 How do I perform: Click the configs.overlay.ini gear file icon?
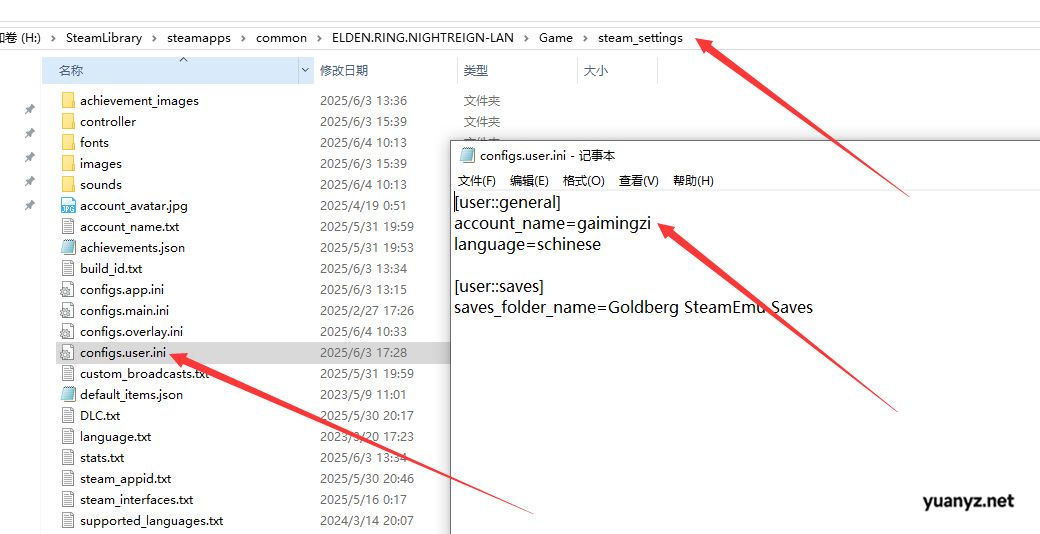pyautogui.click(x=67, y=331)
